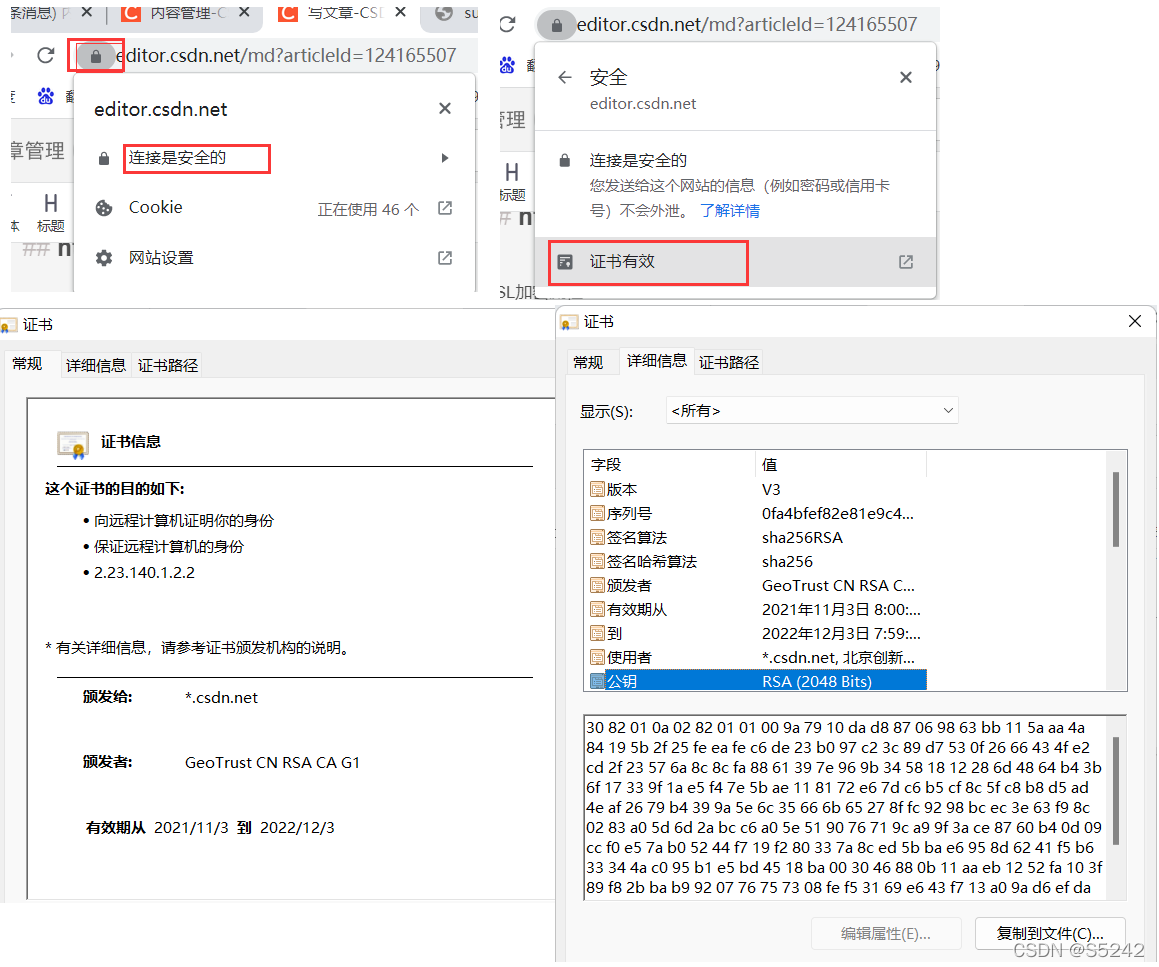Viewport: 1159px width, 967px height.
Task: Select 证书路径 tab in right 证书 dialog
Action: (x=729, y=362)
